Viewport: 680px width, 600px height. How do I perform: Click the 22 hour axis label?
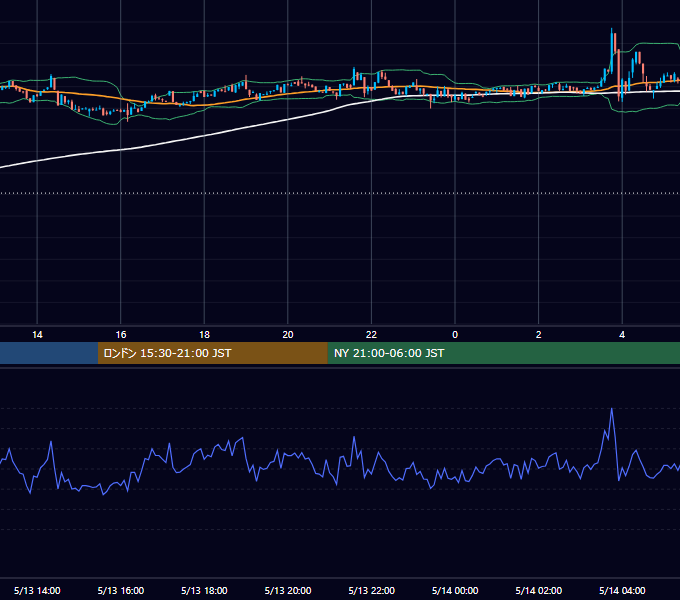tap(371, 335)
